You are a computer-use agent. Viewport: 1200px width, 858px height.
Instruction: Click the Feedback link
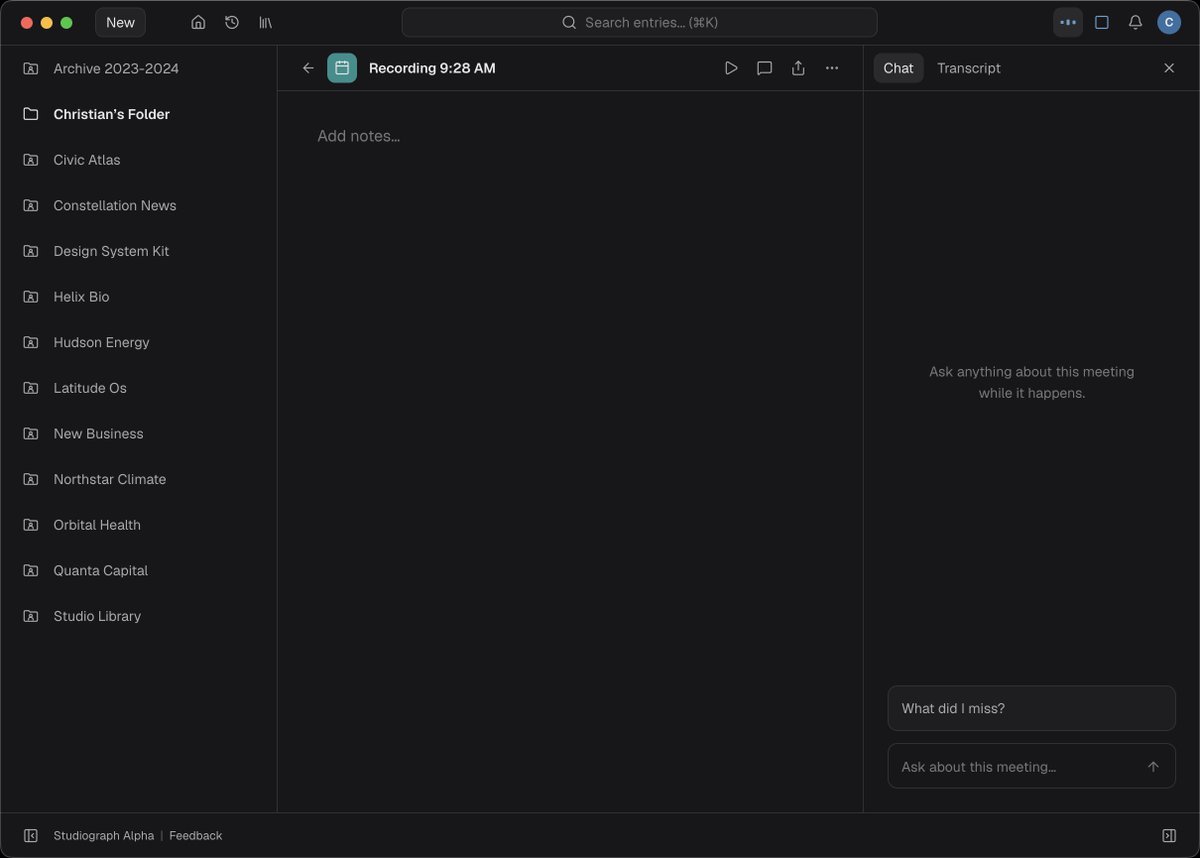point(196,835)
